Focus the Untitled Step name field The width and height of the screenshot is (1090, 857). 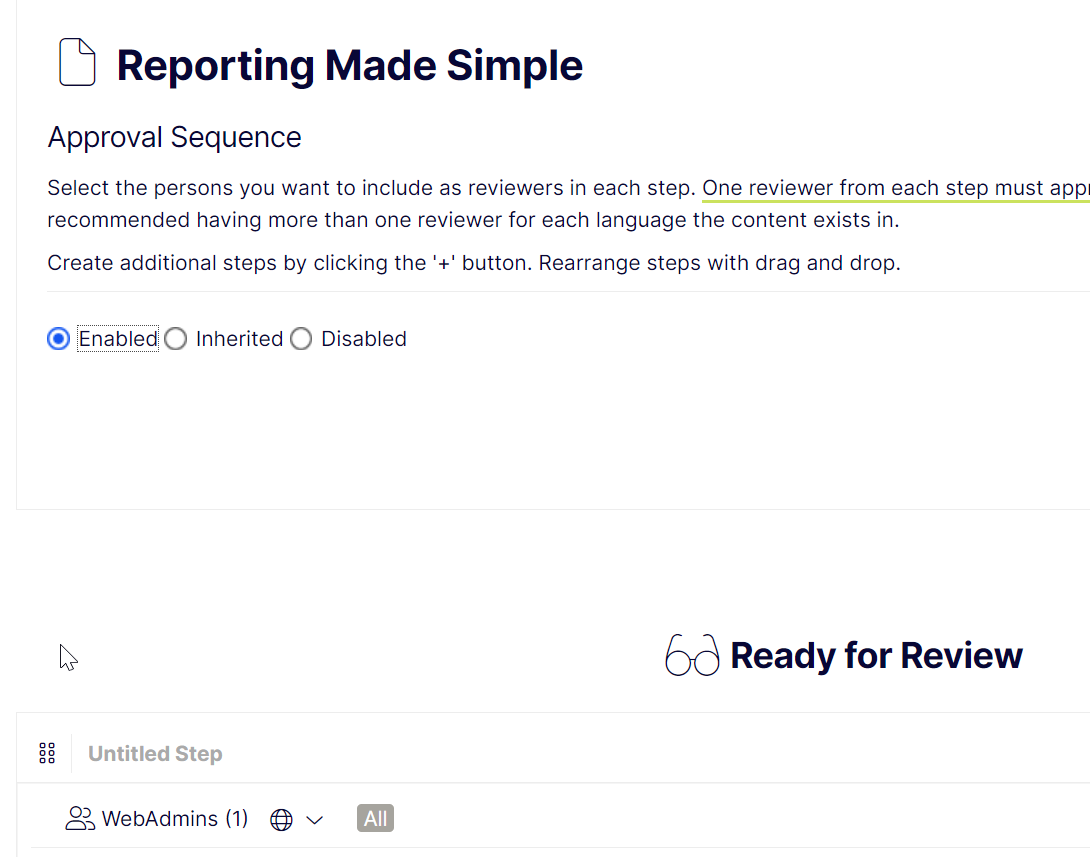pyautogui.click(x=155, y=754)
